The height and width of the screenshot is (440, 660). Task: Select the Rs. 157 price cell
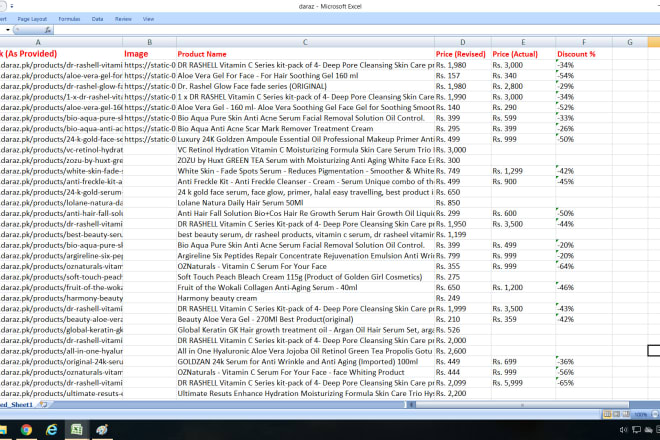coord(463,76)
